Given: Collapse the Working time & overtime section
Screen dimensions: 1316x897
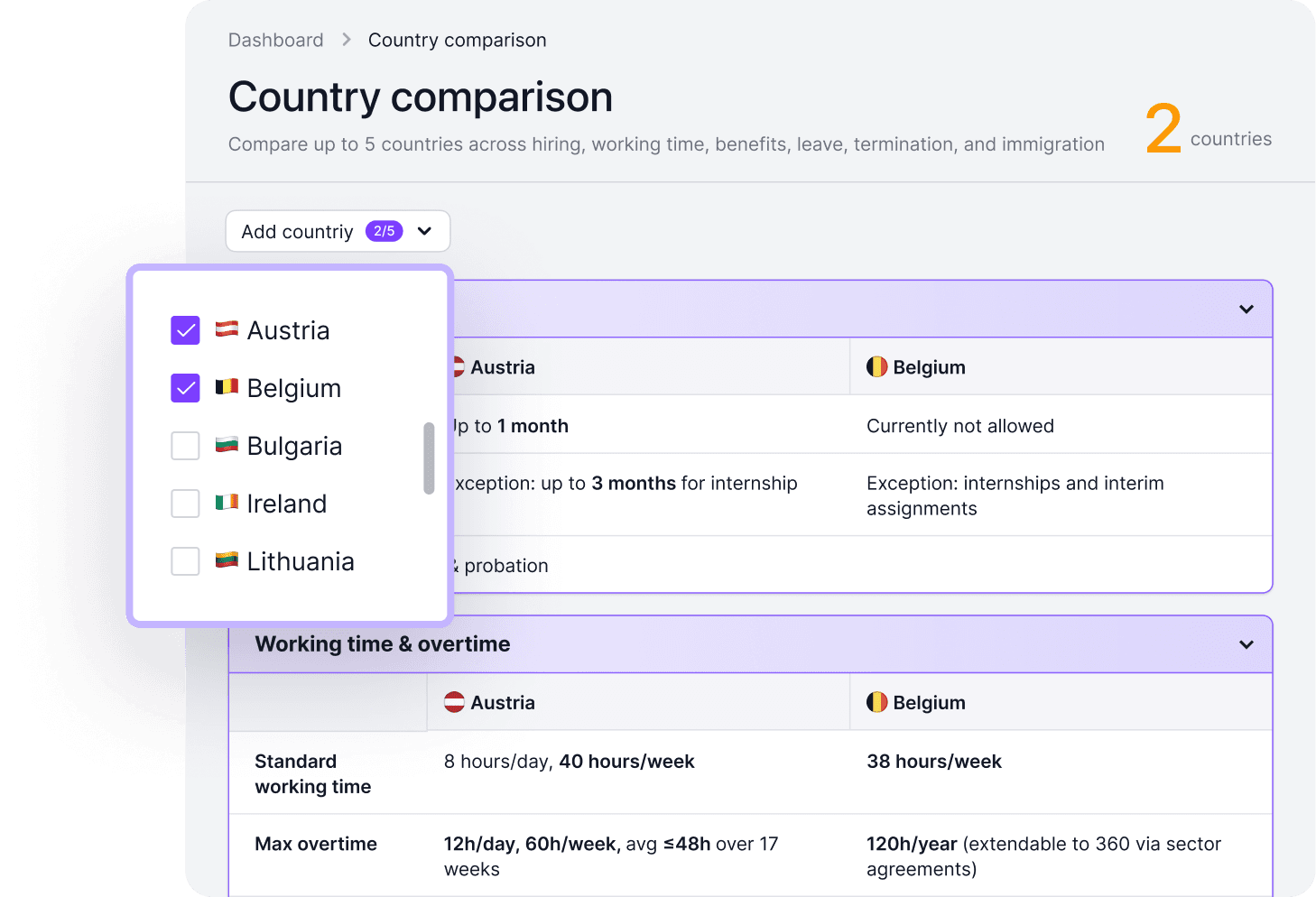Looking at the screenshot, I should [x=1246, y=644].
